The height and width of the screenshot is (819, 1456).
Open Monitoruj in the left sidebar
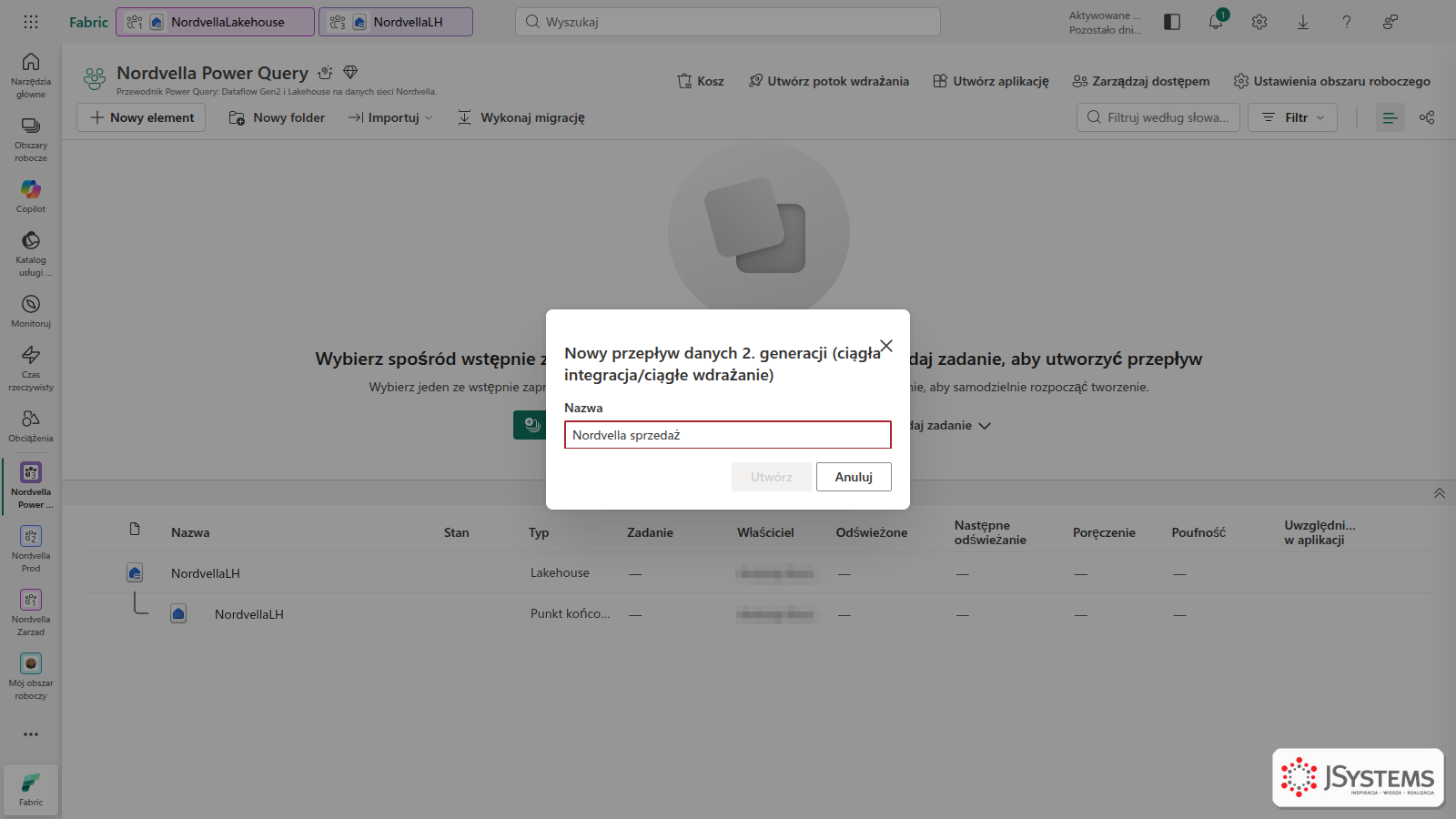pyautogui.click(x=31, y=310)
